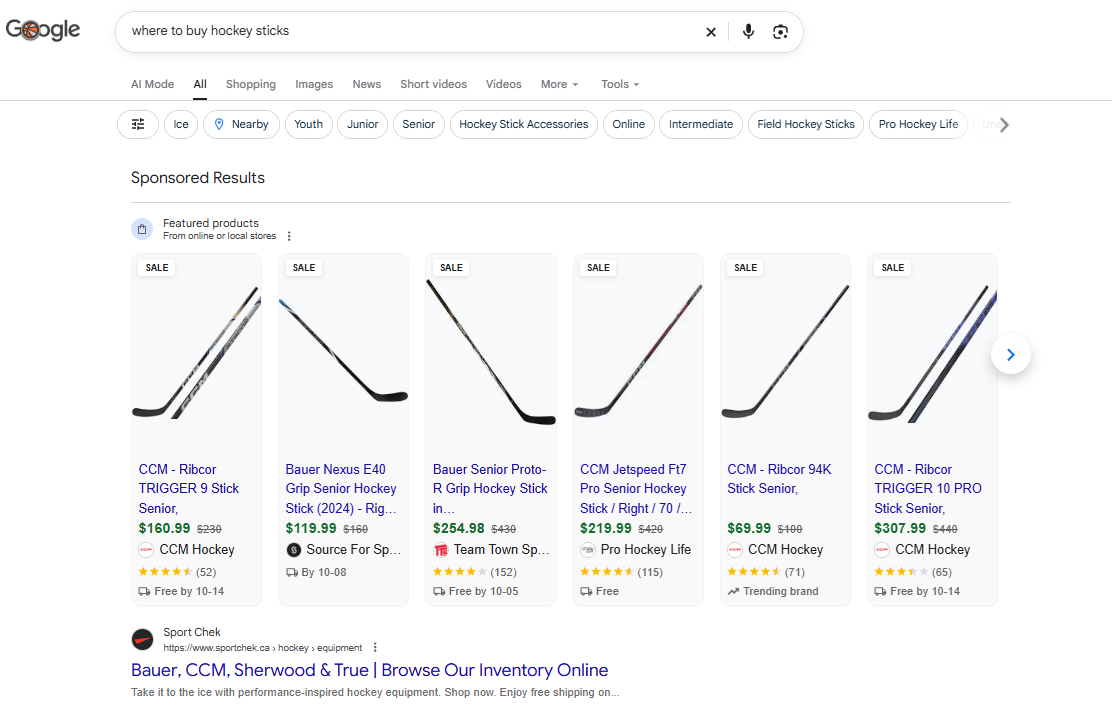Image resolution: width=1112 pixels, height=707 pixels.
Task: Click the $69.99 price
Action: click(x=749, y=528)
